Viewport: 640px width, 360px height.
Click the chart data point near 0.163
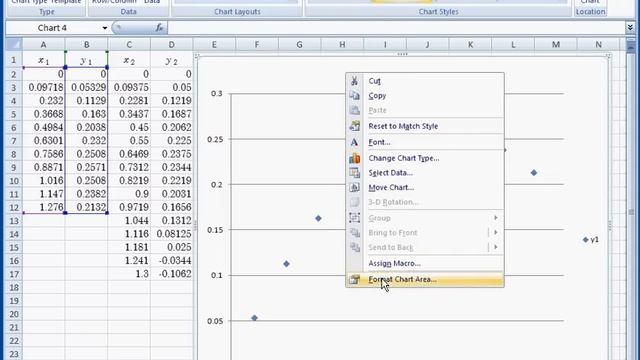coord(318,218)
